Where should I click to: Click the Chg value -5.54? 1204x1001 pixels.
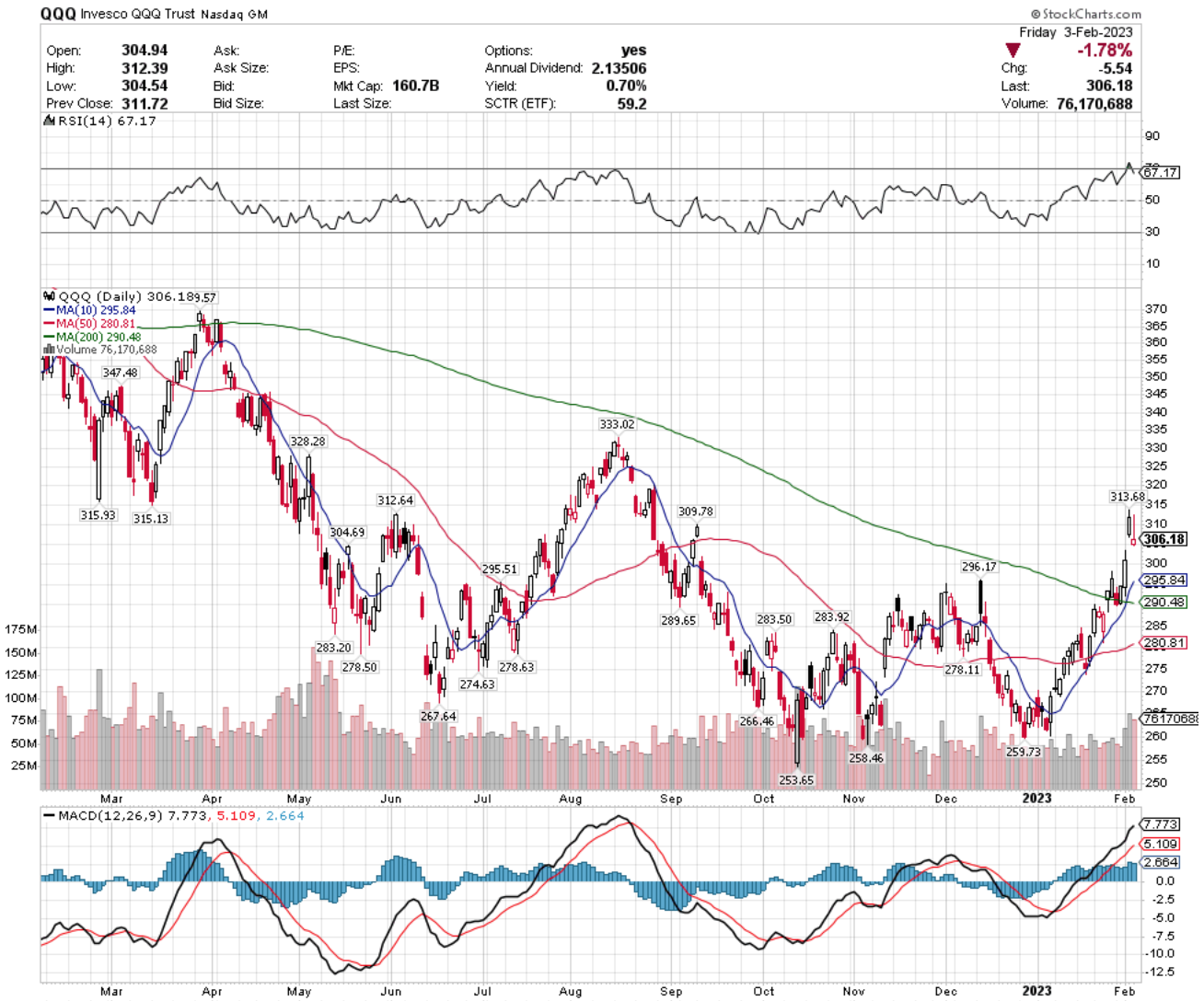pyautogui.click(x=1116, y=68)
